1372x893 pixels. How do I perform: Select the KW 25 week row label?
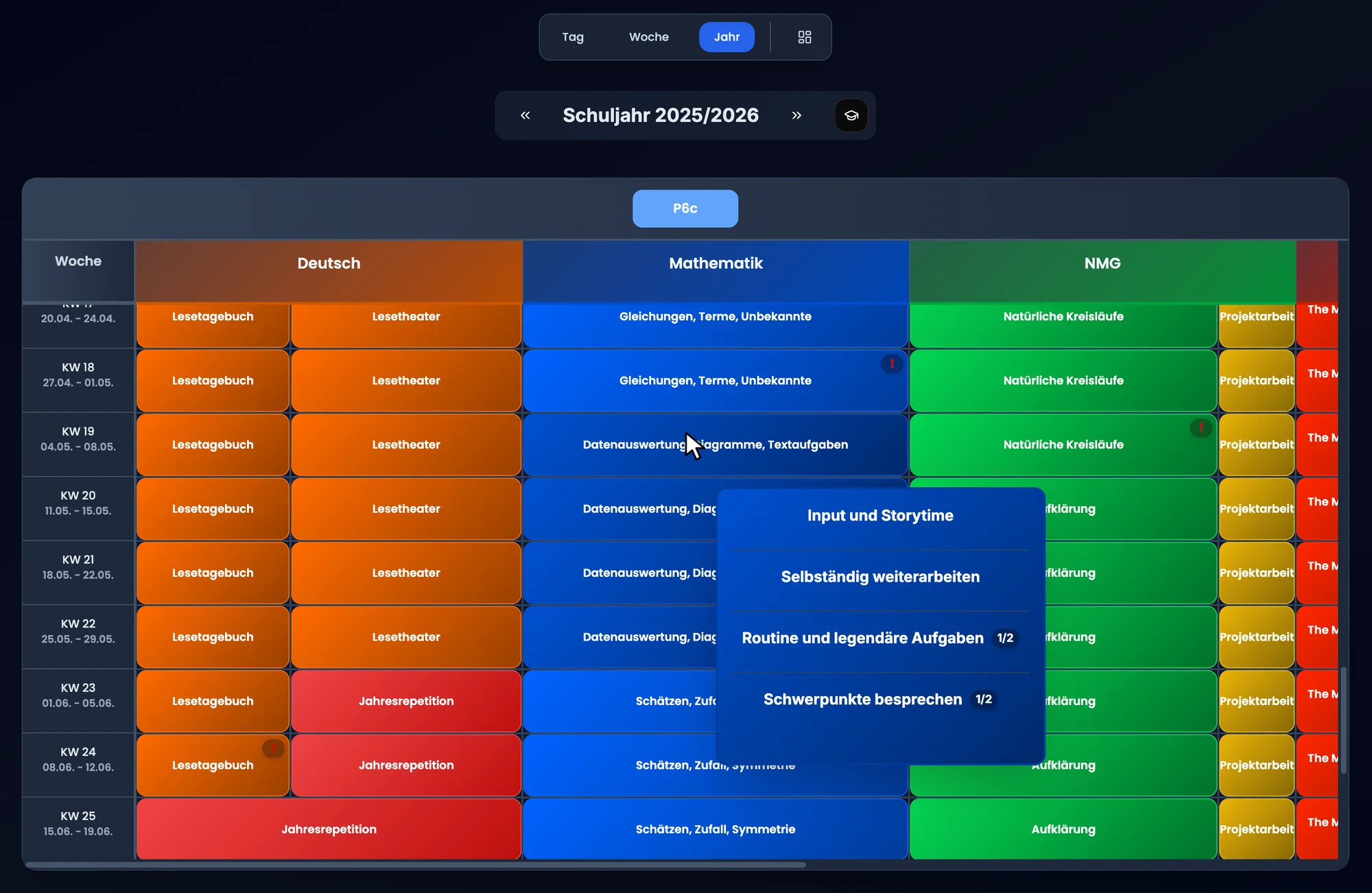point(78,824)
